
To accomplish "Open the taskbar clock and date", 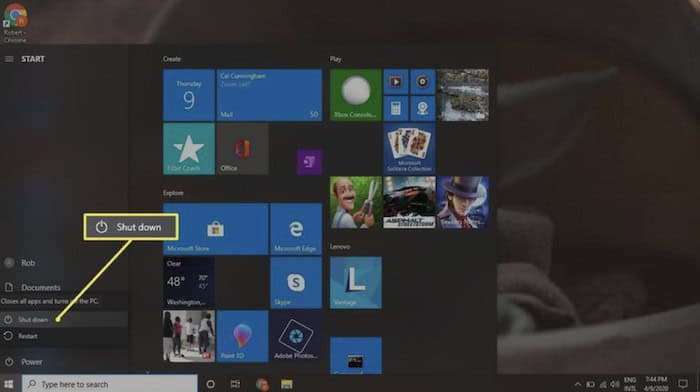I will click(x=656, y=384).
